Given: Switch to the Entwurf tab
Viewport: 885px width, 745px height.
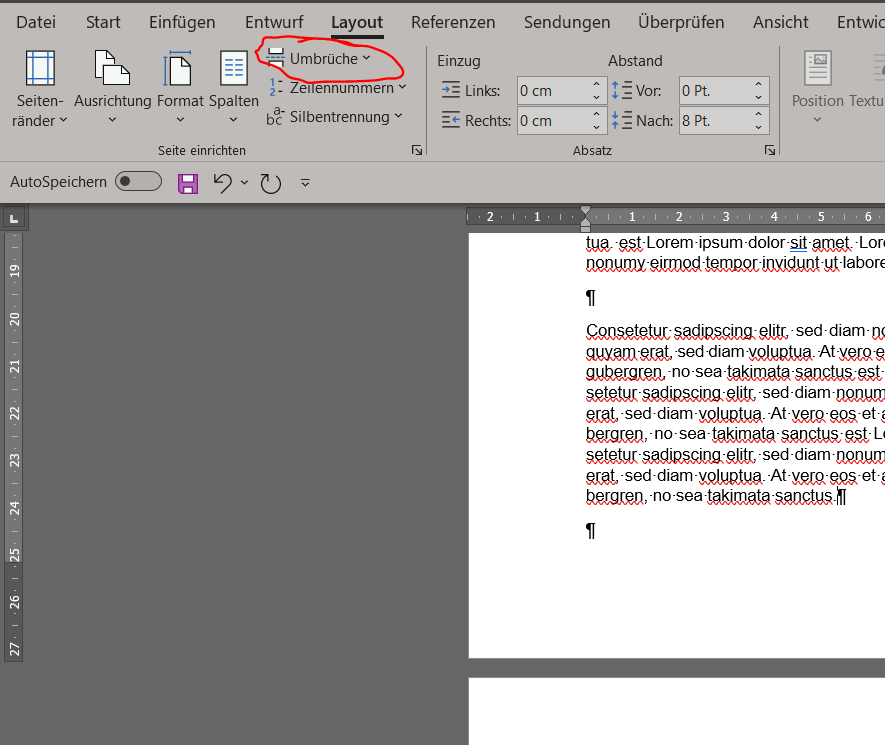Looking at the screenshot, I should click(x=274, y=22).
